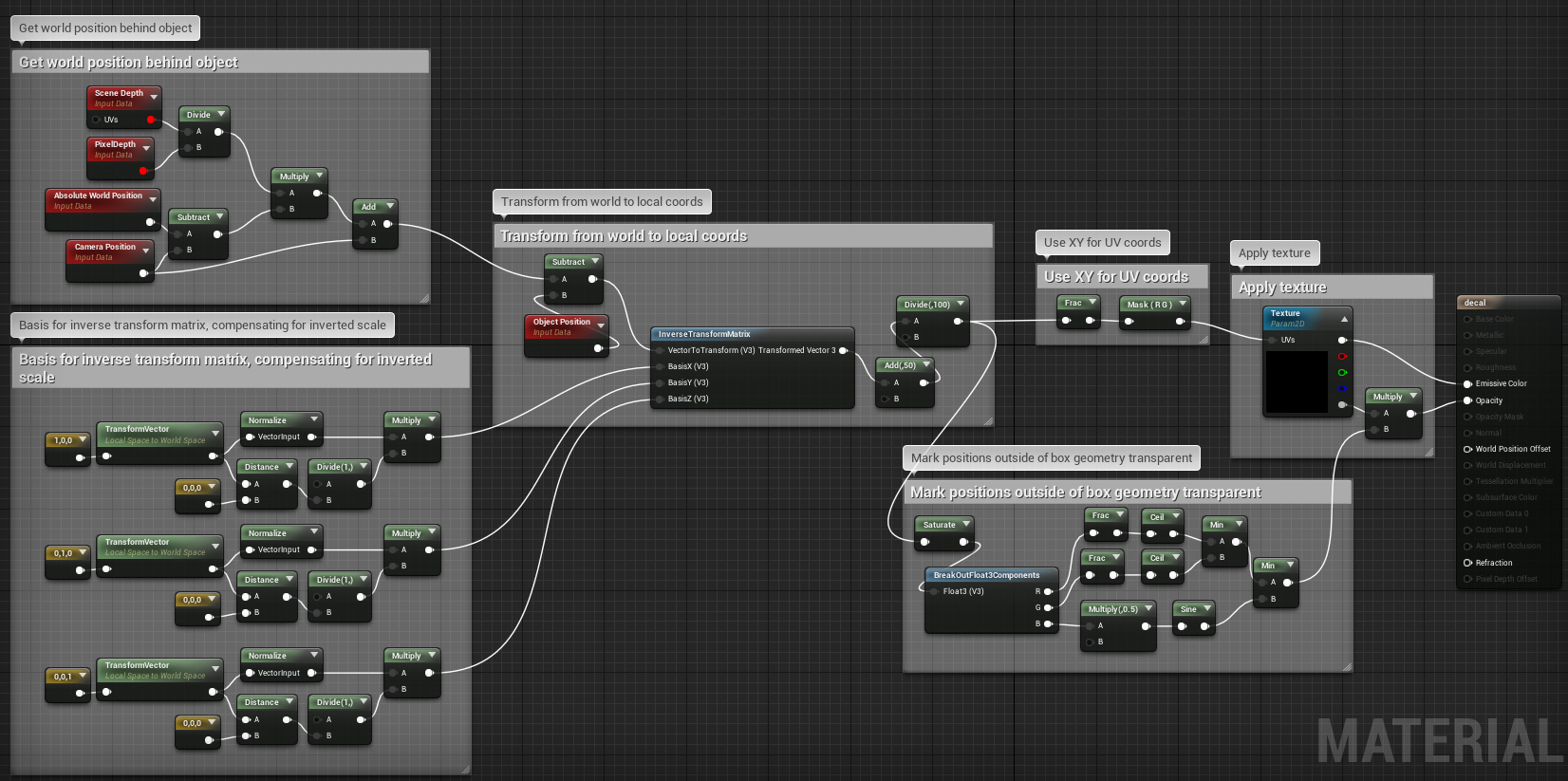Expand the Sine node dropdown arrow
The height and width of the screenshot is (781, 1568).
coord(1207,608)
